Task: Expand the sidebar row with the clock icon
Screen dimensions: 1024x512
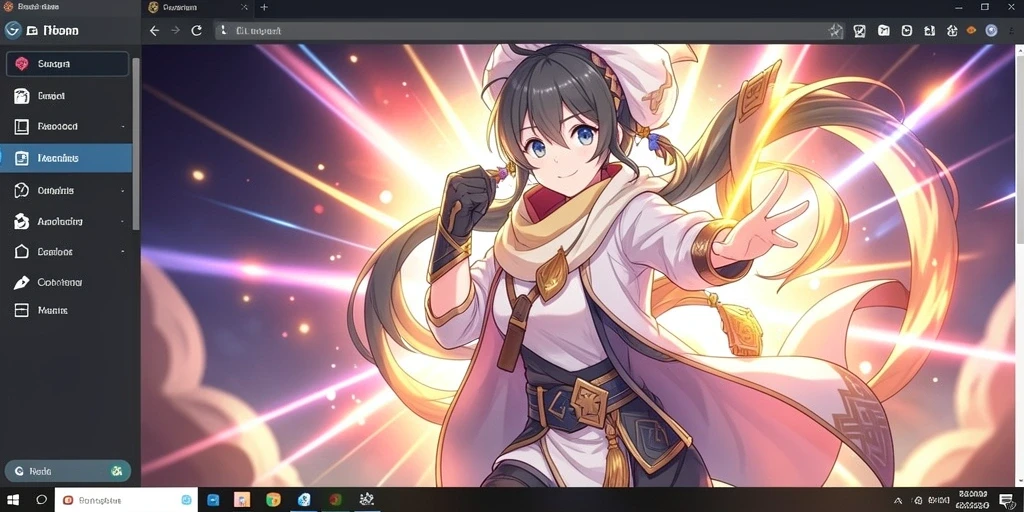Action: tap(123, 191)
